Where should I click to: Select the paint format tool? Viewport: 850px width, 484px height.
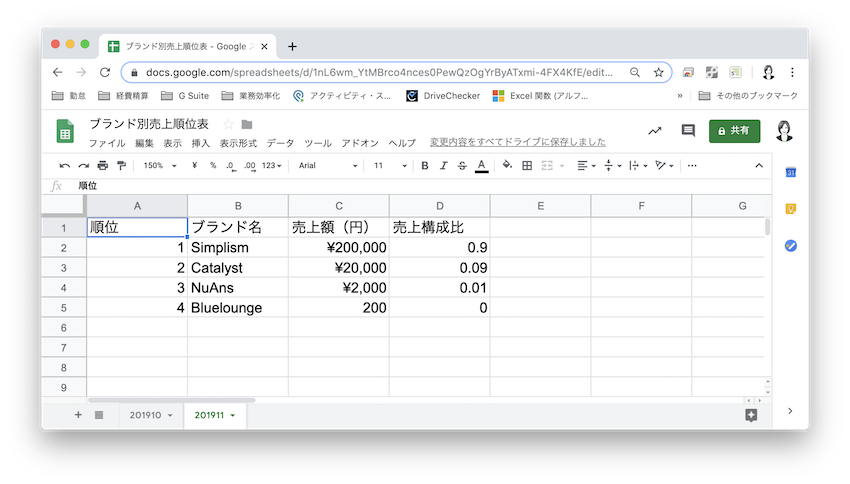pyautogui.click(x=121, y=166)
